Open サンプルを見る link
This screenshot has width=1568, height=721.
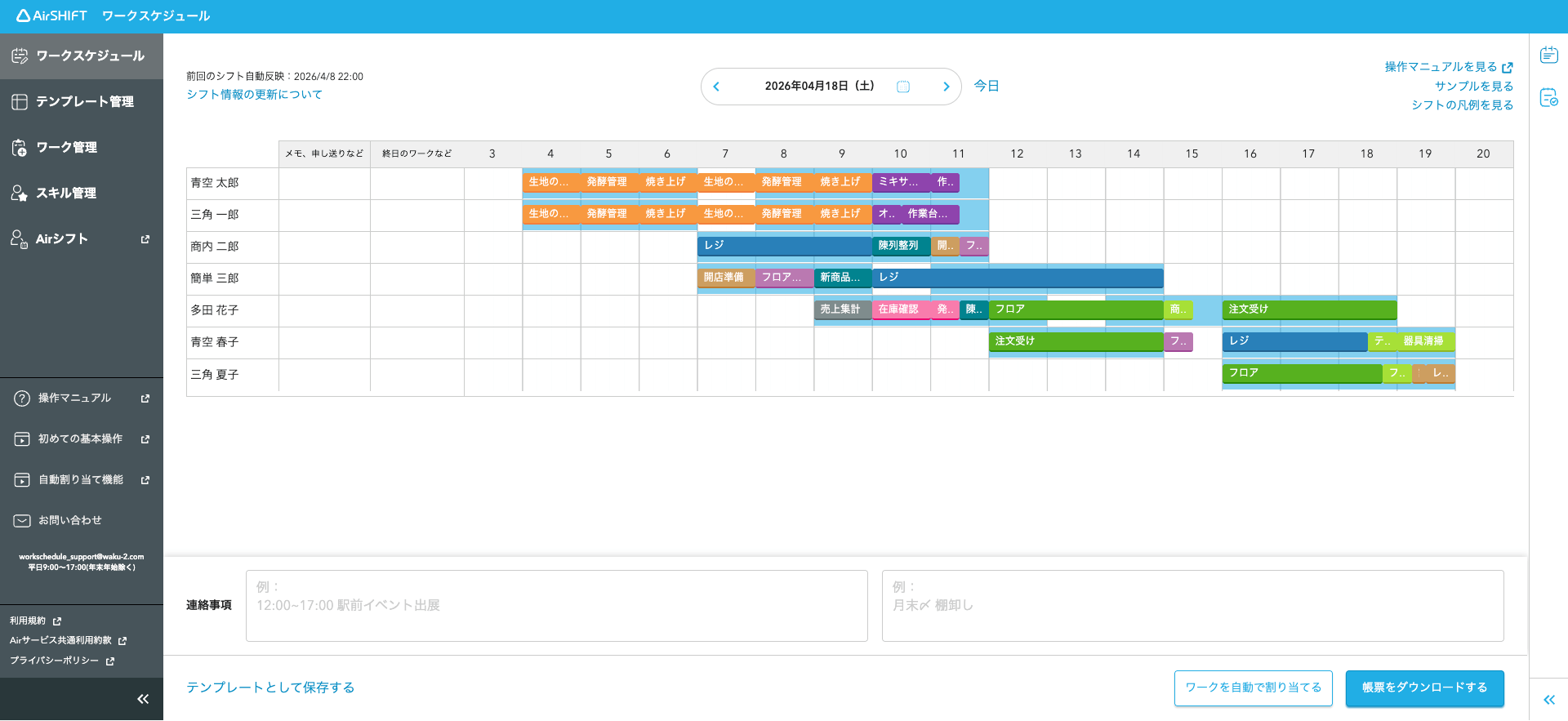coord(1474,86)
